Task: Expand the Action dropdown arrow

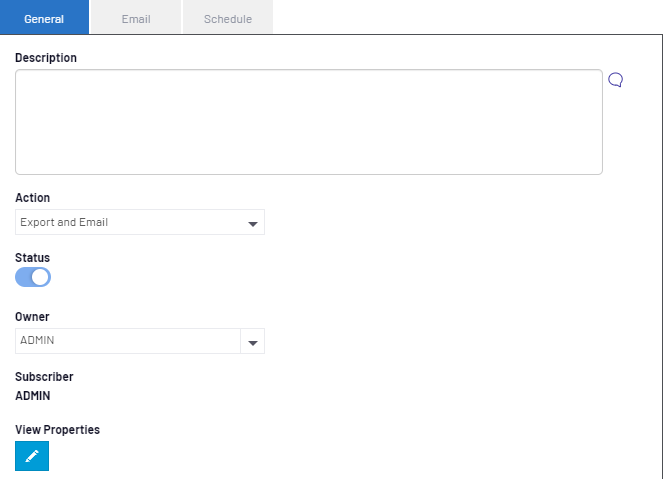Action: tap(253, 224)
